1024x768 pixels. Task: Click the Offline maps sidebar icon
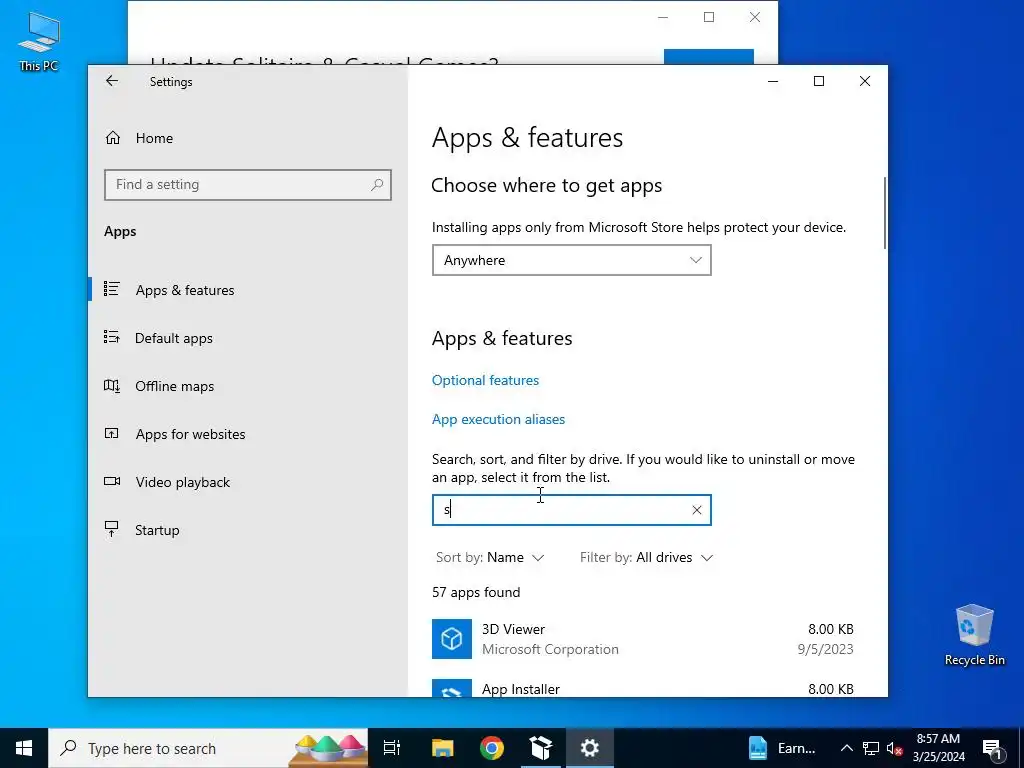112,385
